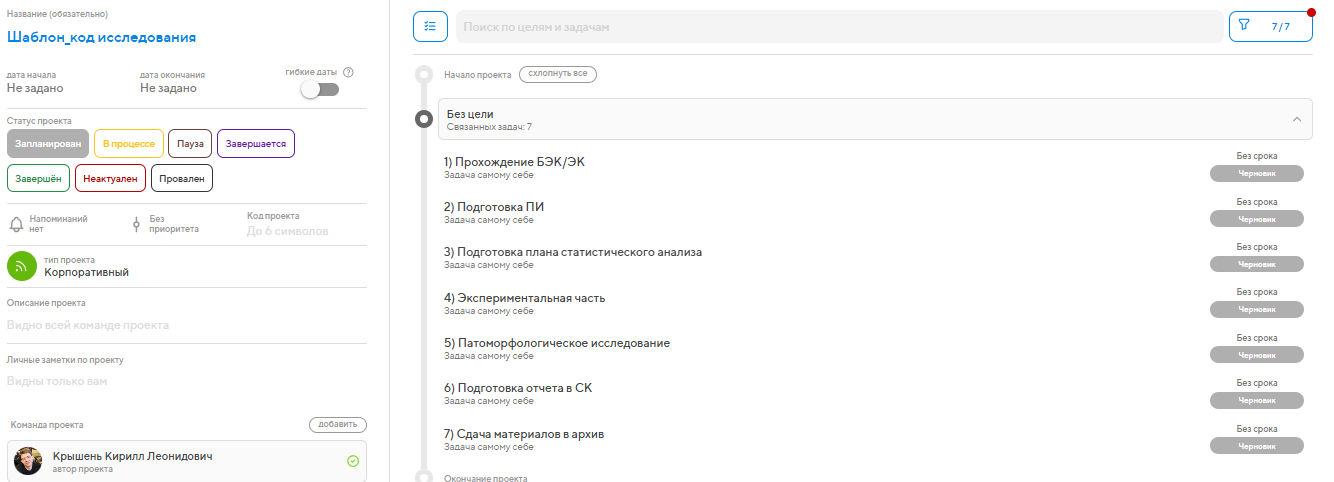Open task 6) Подготовка отчета в СК
The height and width of the screenshot is (482, 1334).
[517, 388]
